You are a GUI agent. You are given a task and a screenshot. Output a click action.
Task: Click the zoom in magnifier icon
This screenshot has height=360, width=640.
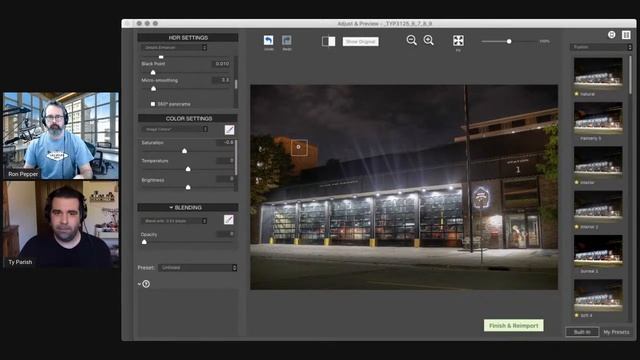428,40
